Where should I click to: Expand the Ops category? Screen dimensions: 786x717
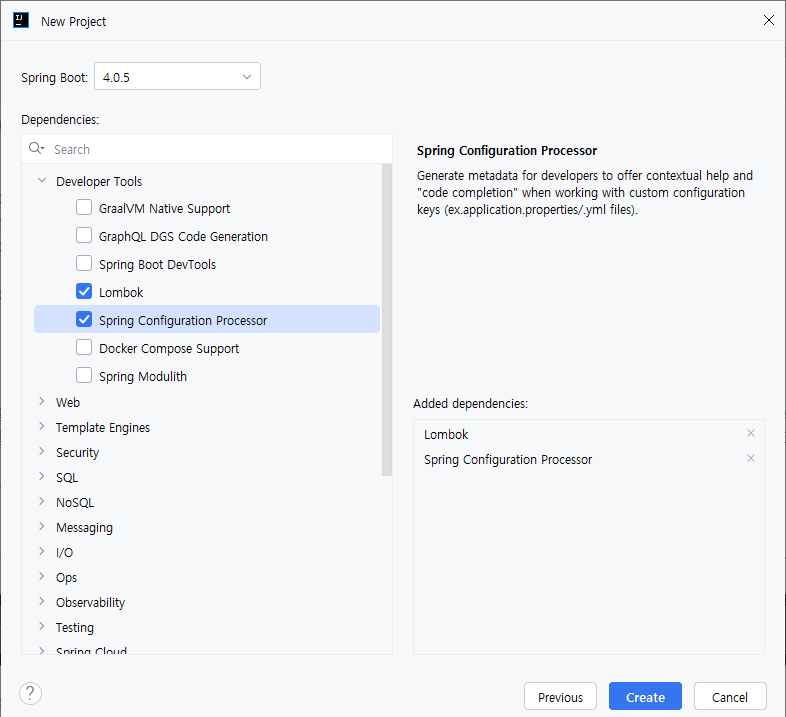pyautogui.click(x=42, y=577)
